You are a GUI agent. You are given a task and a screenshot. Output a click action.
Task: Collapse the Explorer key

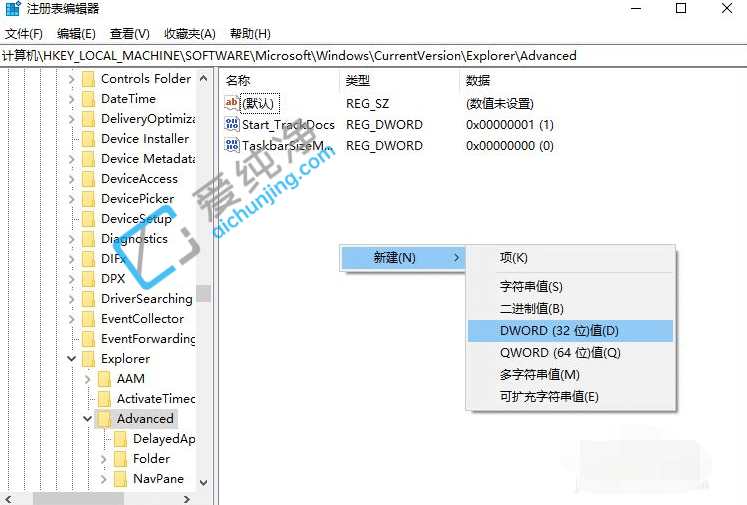71,359
